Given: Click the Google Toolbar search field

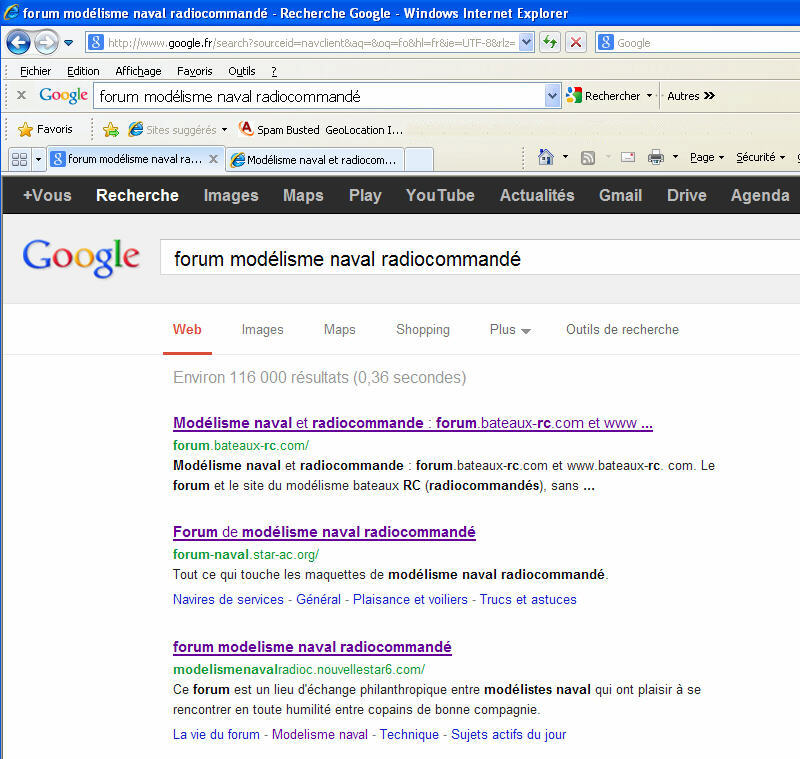Looking at the screenshot, I should [319, 96].
